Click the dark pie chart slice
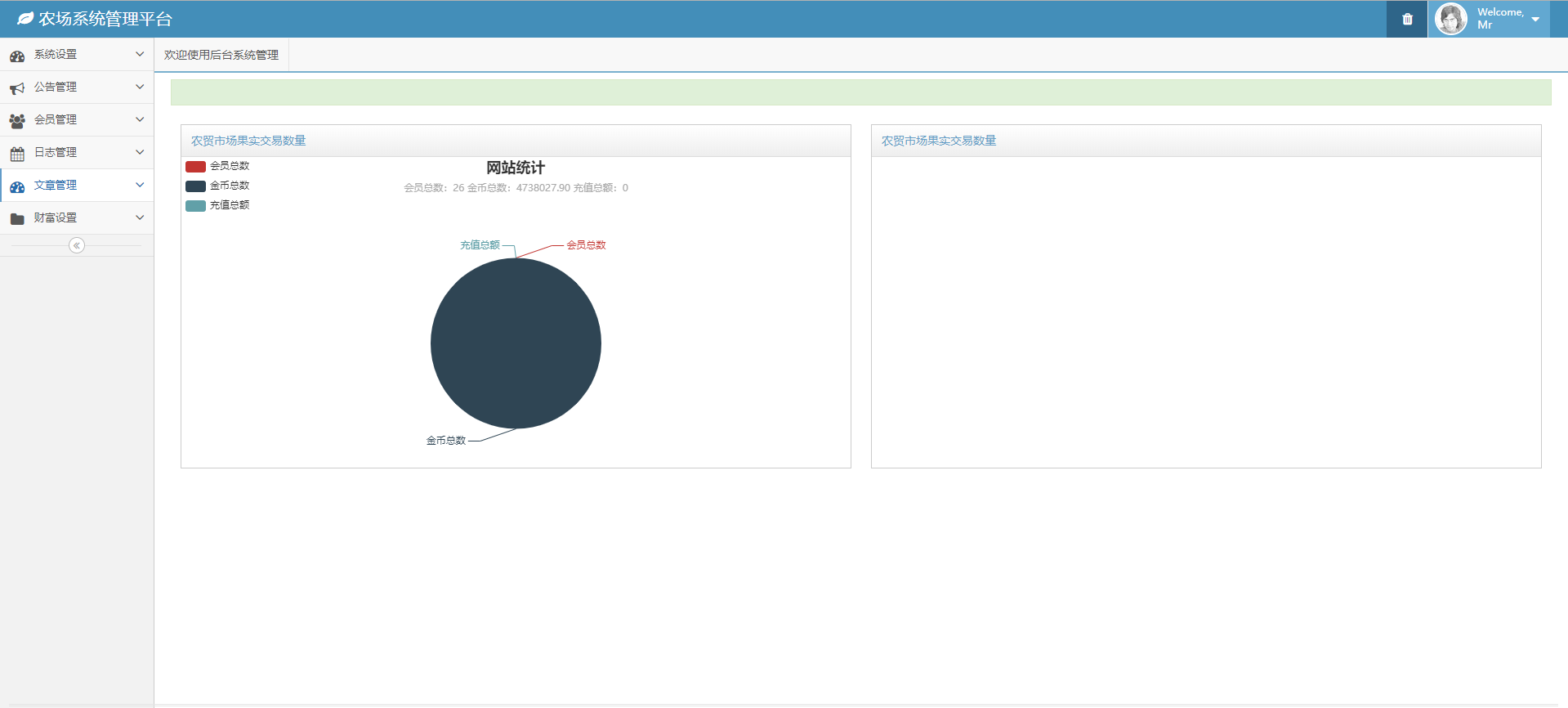Viewport: 1568px width, 708px height. pyautogui.click(x=516, y=343)
